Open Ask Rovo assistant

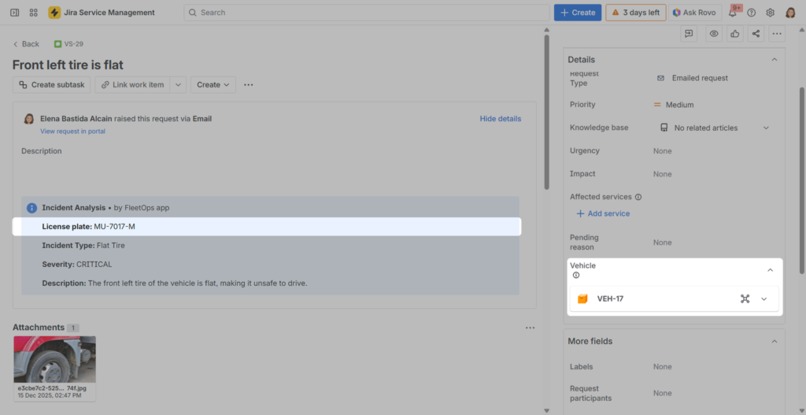click(x=694, y=12)
